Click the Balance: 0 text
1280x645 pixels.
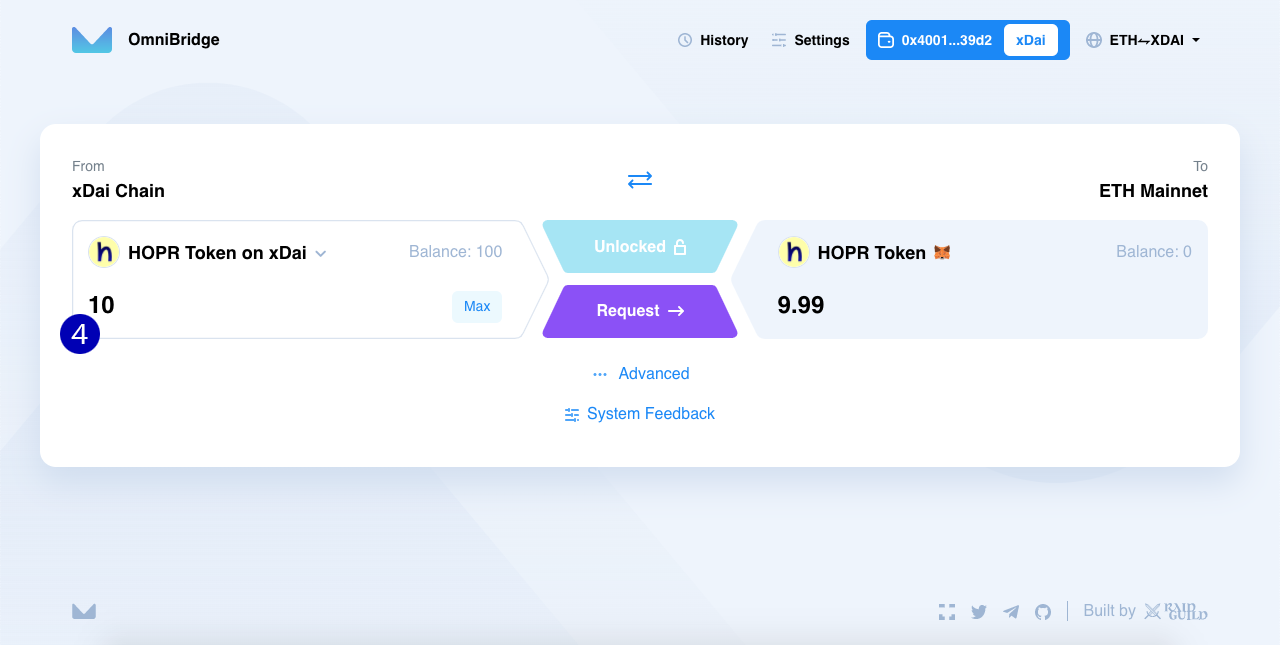[1154, 252]
